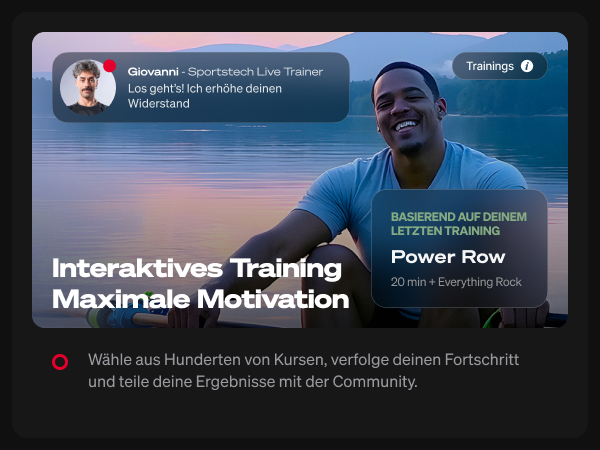
Task: Open the Power Row workout title
Action: 448,257
